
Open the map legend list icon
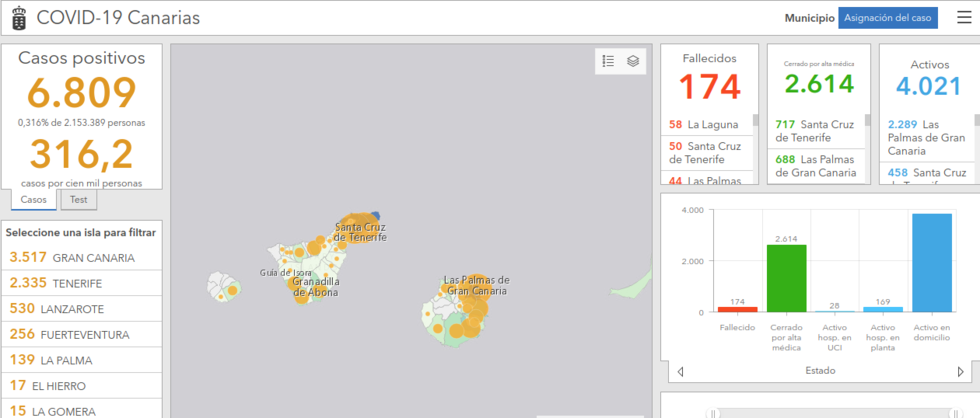[608, 62]
